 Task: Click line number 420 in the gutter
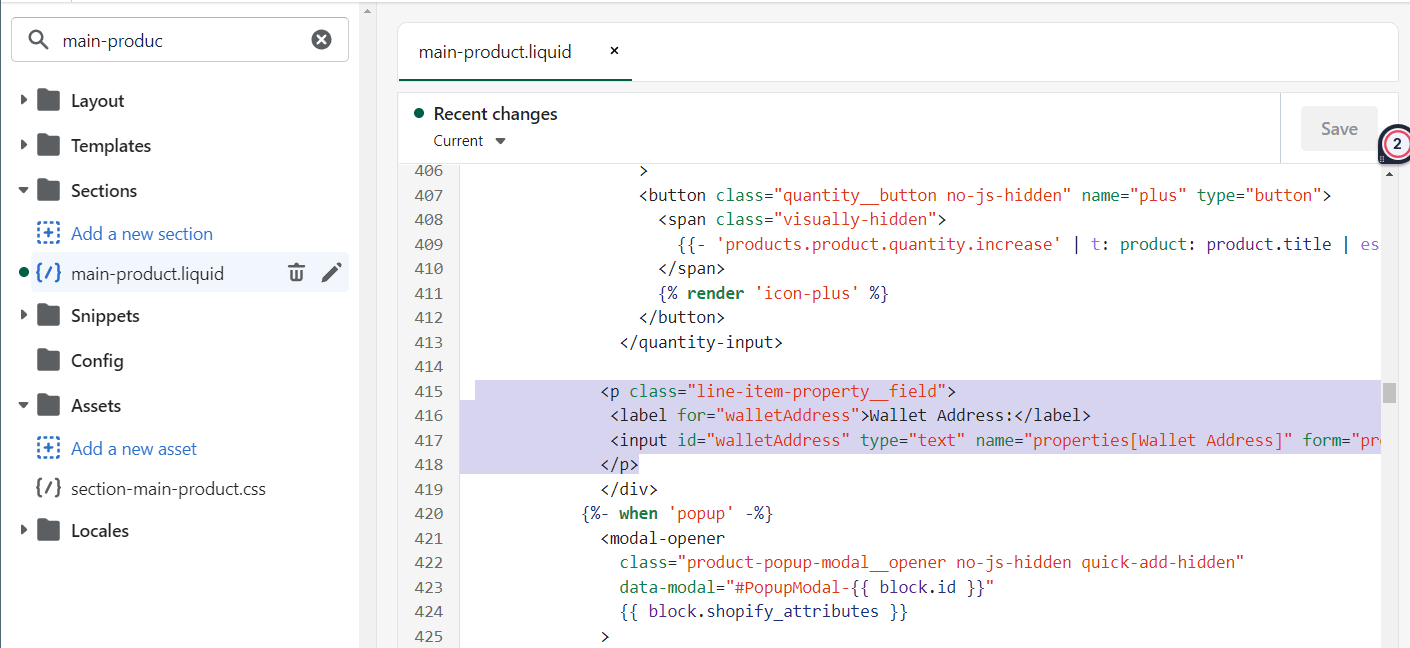coord(428,513)
